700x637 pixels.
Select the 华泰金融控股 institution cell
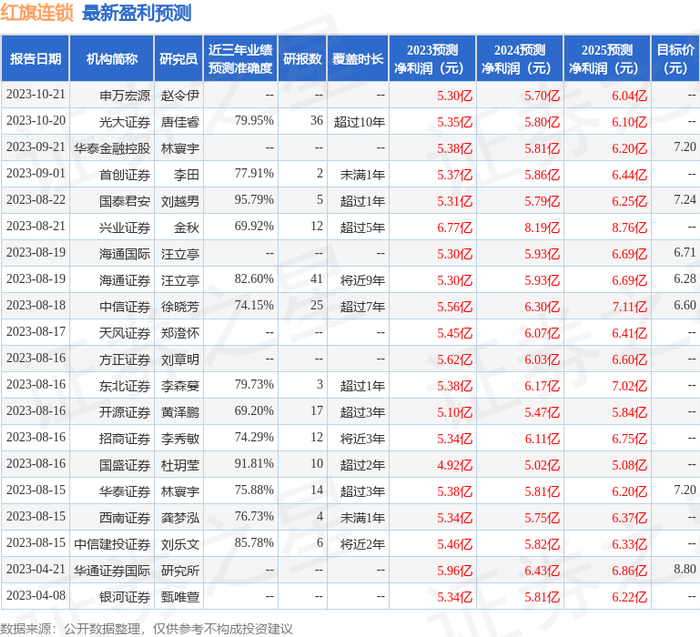click(112, 148)
